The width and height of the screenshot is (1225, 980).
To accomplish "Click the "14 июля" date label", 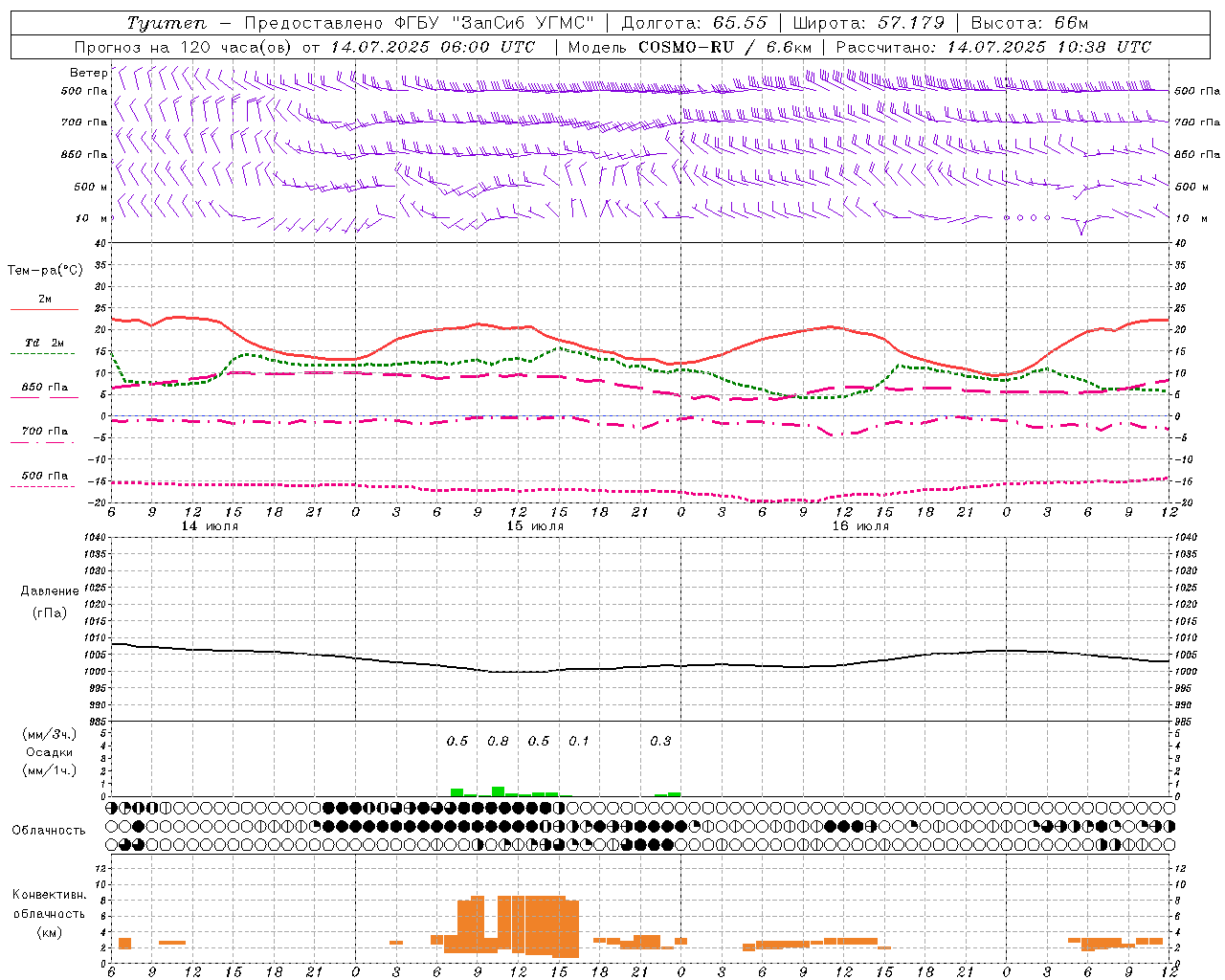I will (210, 526).
